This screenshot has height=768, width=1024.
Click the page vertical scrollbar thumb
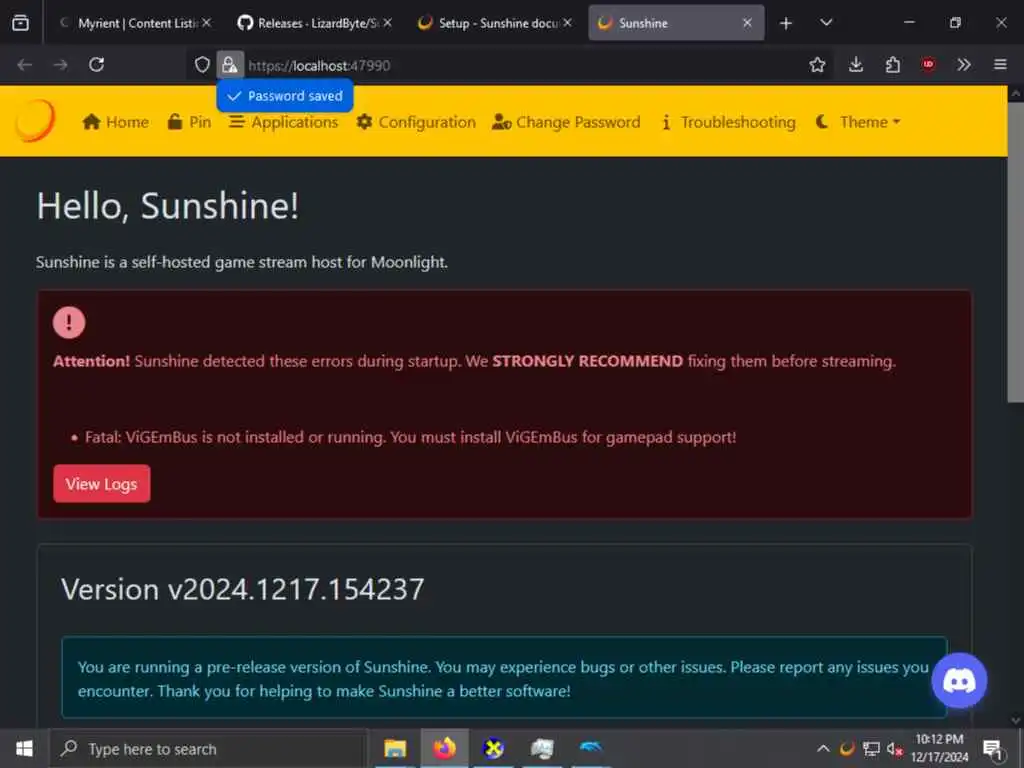point(1016,253)
